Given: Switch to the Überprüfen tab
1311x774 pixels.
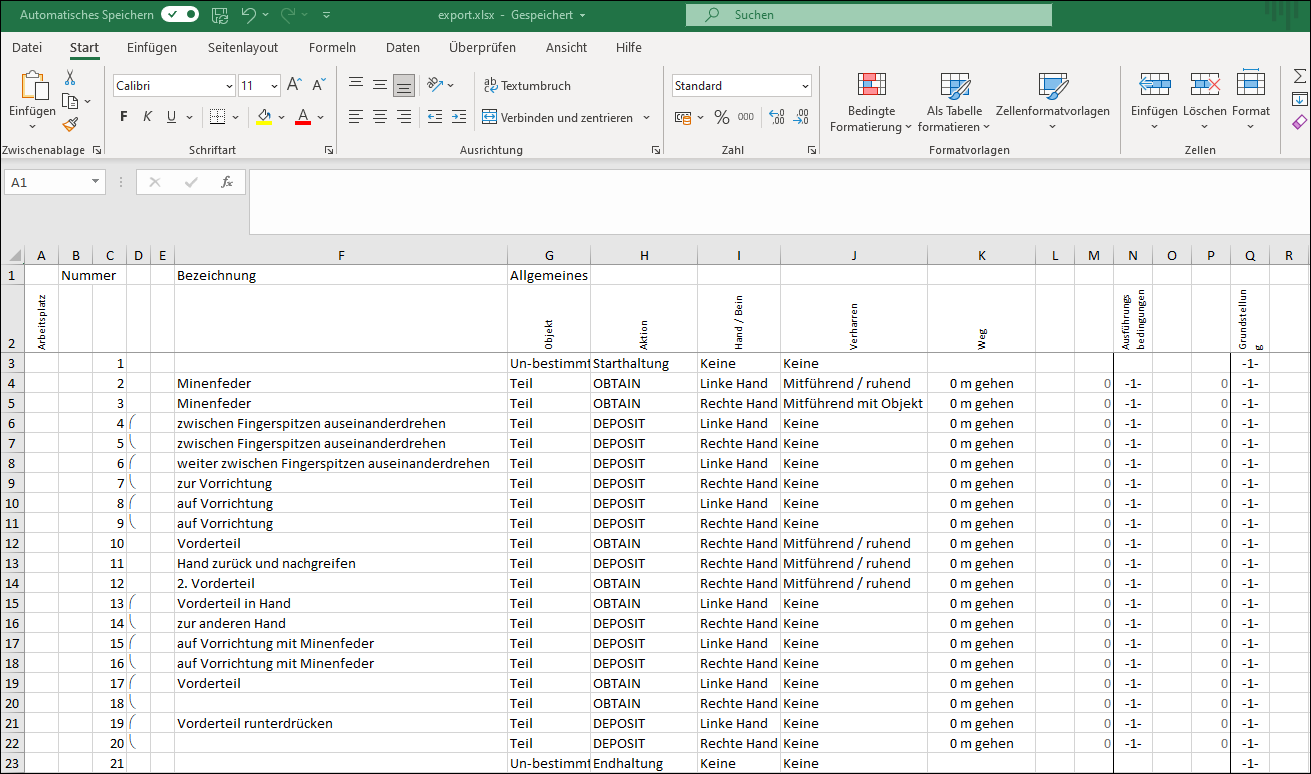Looking at the screenshot, I should tap(483, 47).
